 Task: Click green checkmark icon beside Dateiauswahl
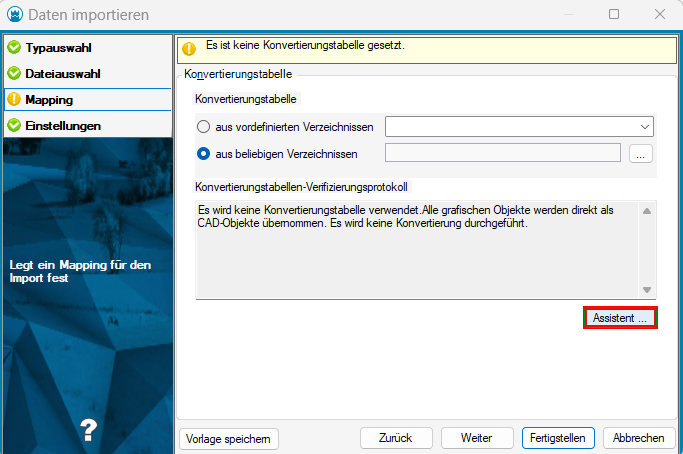14,74
